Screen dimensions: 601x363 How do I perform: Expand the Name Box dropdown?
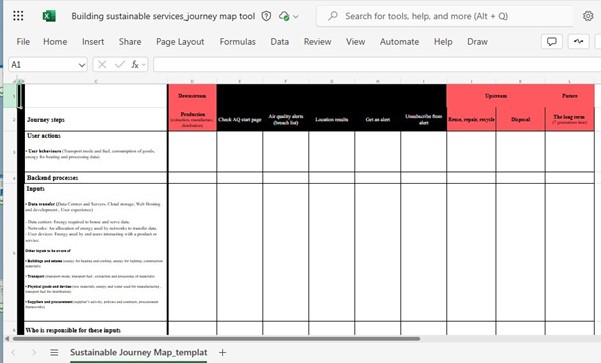pyautogui.click(x=82, y=65)
